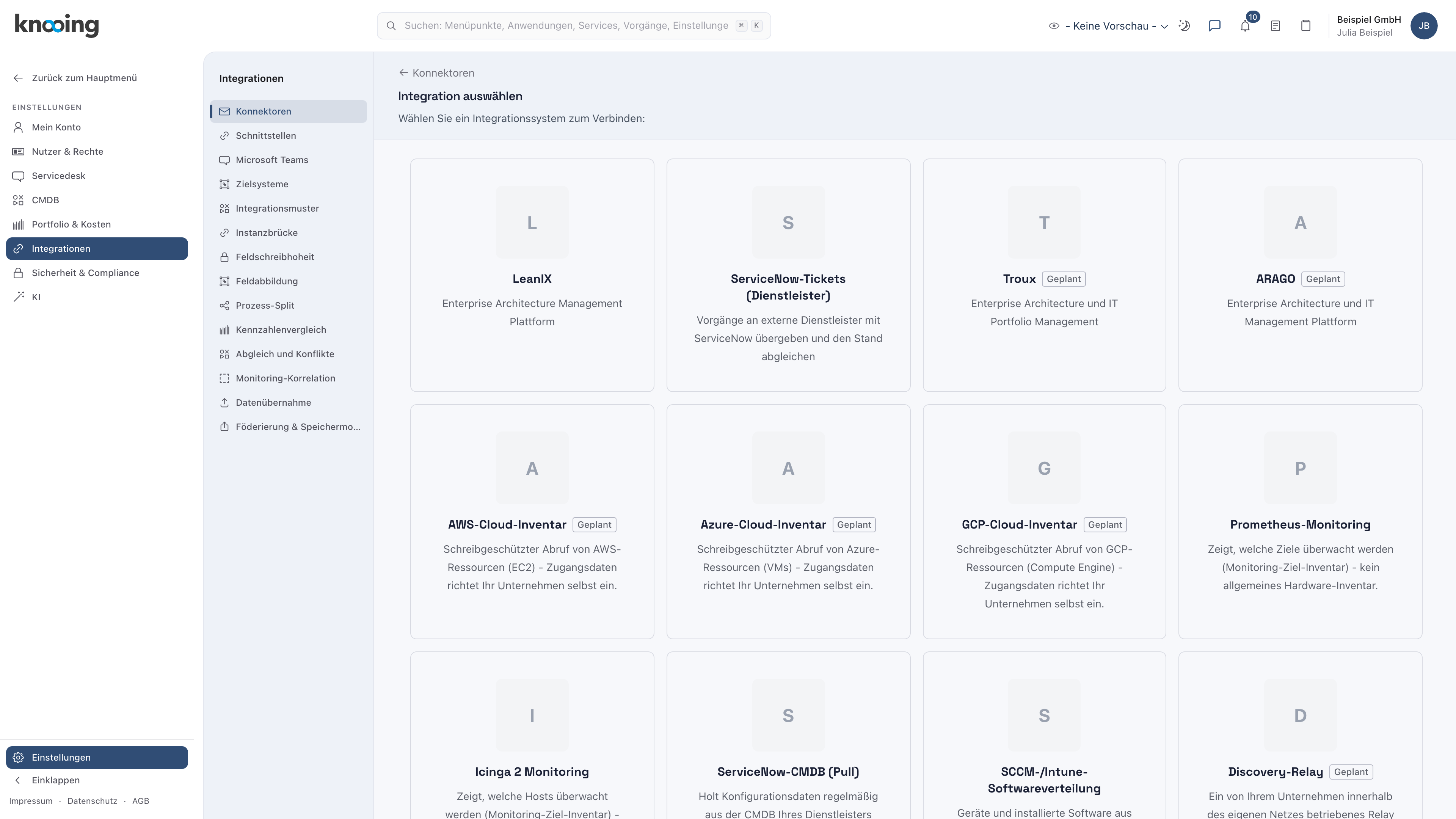Viewport: 1456px width, 819px height.
Task: Click the upload icon next to Datenübernahme
Action: [x=224, y=402]
